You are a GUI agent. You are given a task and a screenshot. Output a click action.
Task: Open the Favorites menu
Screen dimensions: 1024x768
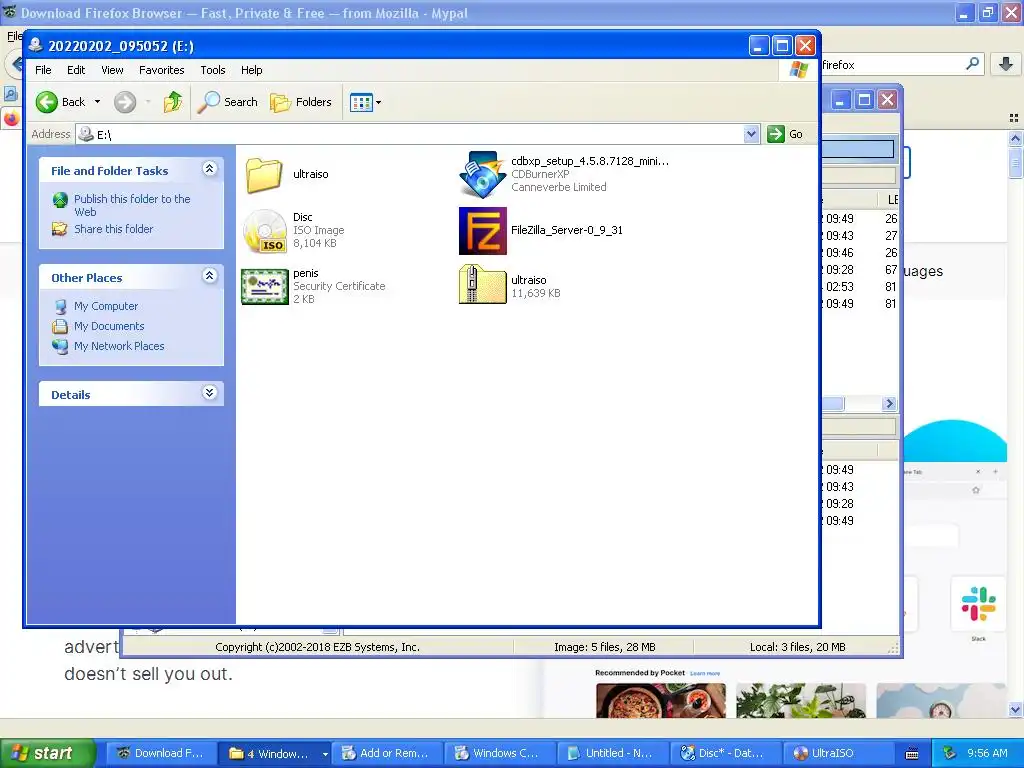[x=161, y=70]
